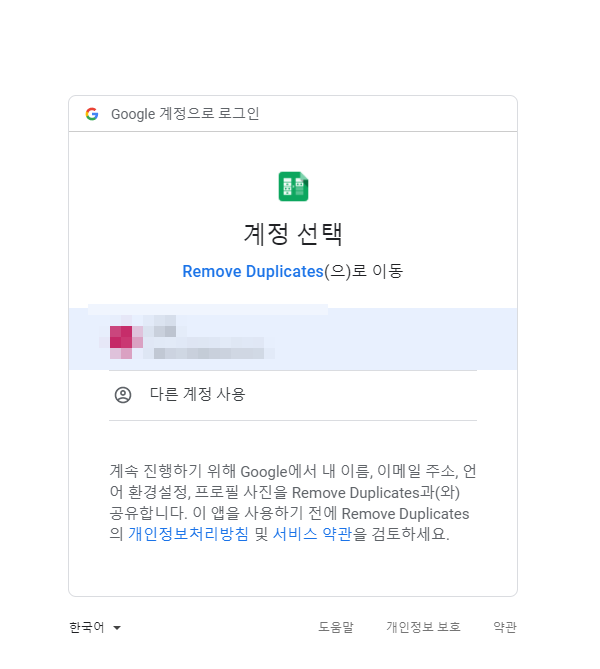
Task: Open the 개인정보 보호 footer link
Action: (423, 627)
